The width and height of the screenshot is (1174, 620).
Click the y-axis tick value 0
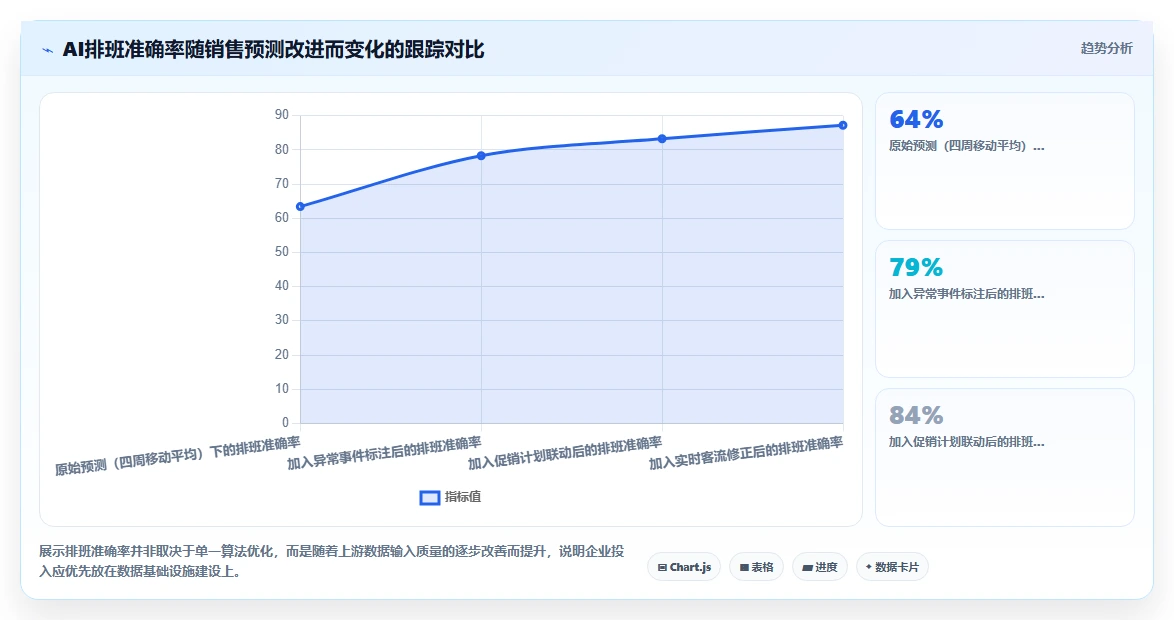tap(285, 422)
